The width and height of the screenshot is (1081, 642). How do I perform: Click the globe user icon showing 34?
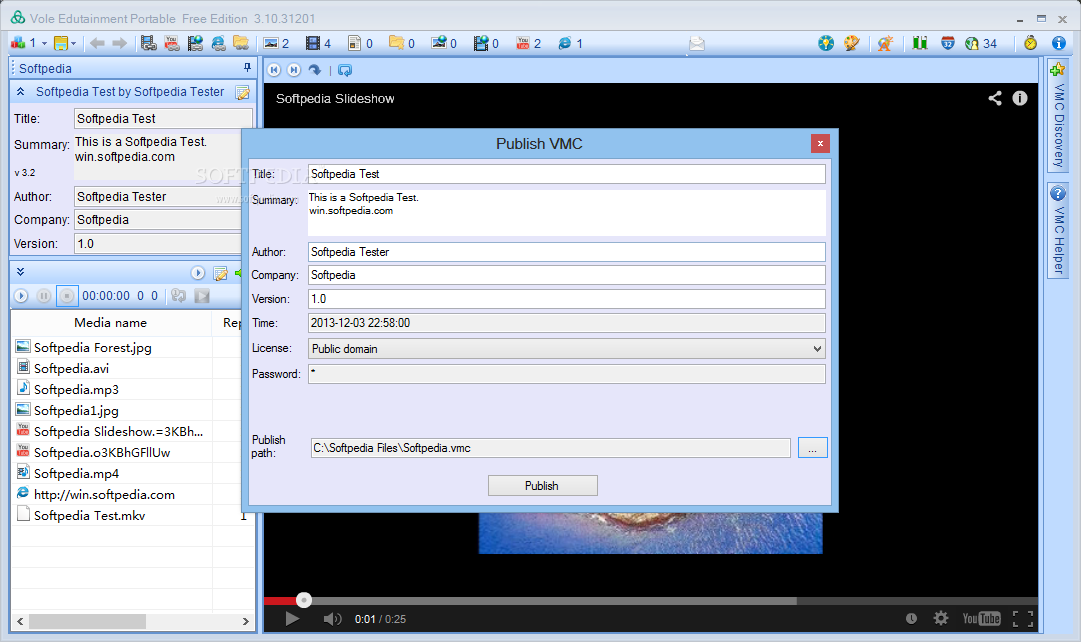980,43
